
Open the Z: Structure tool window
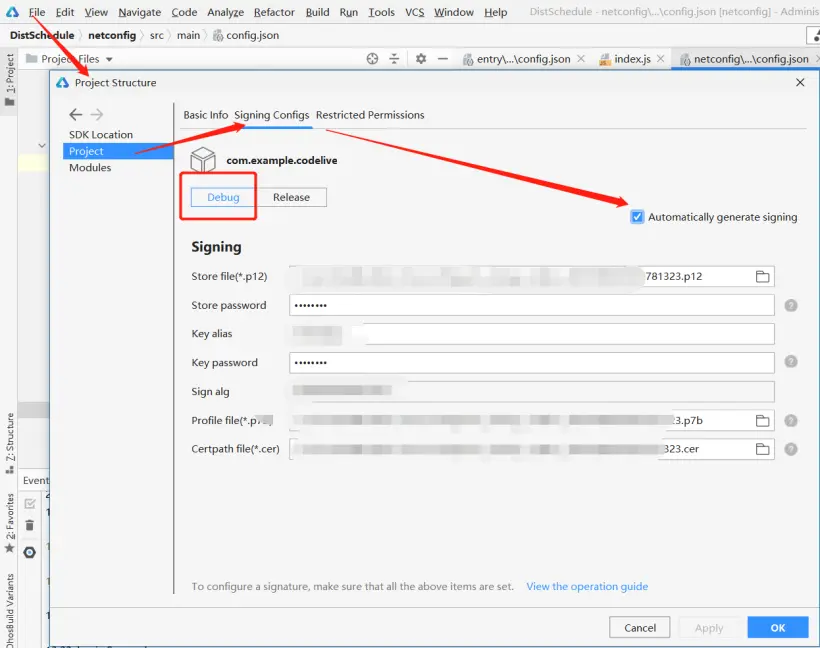[9, 443]
